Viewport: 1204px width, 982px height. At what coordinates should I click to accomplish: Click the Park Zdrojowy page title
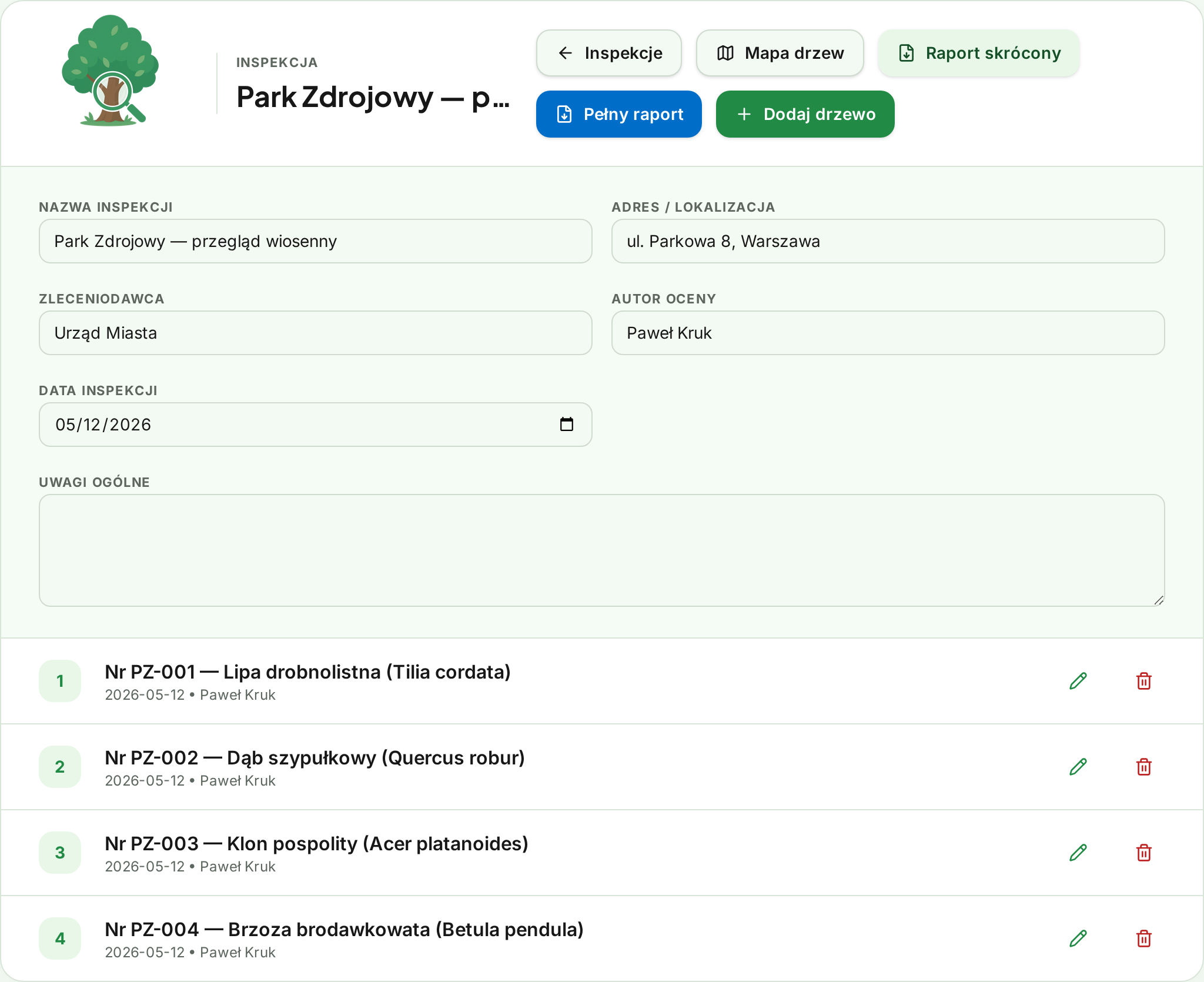click(373, 98)
